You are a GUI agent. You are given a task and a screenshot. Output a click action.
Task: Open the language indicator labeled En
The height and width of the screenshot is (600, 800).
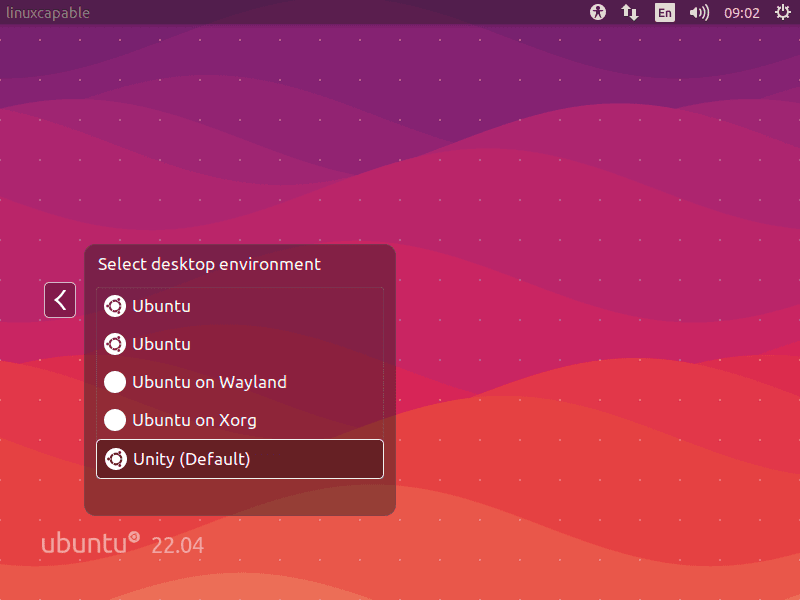point(664,13)
